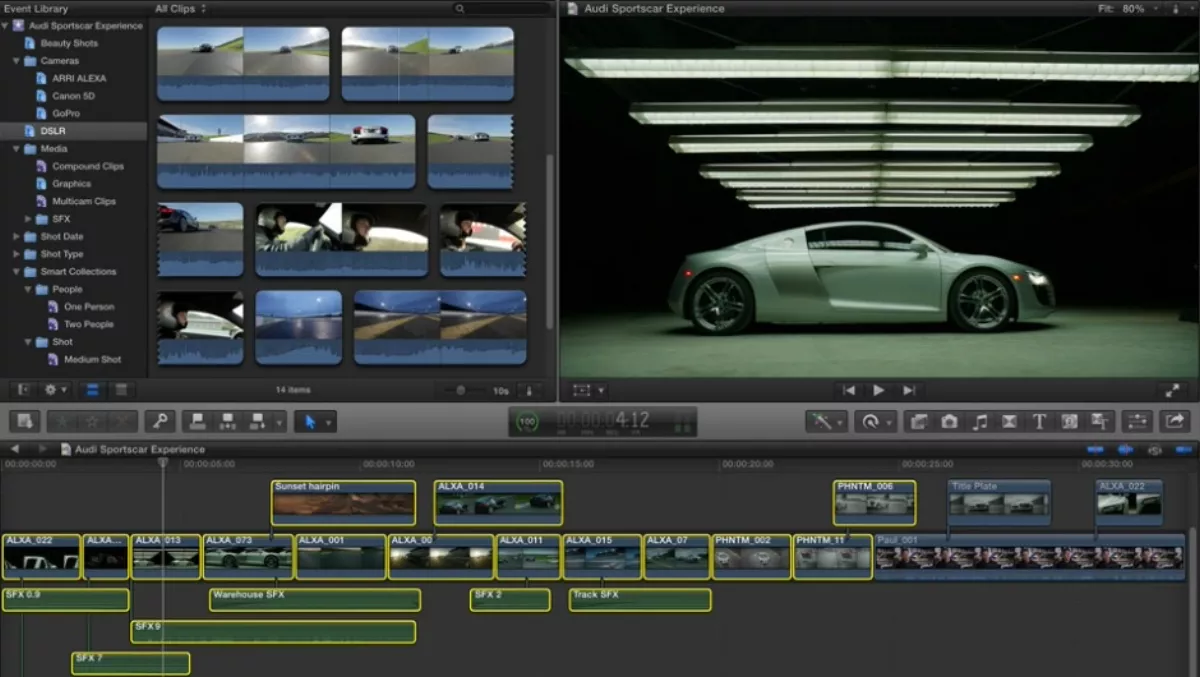The height and width of the screenshot is (677, 1200).
Task: Click the browser search field
Action: (500, 8)
